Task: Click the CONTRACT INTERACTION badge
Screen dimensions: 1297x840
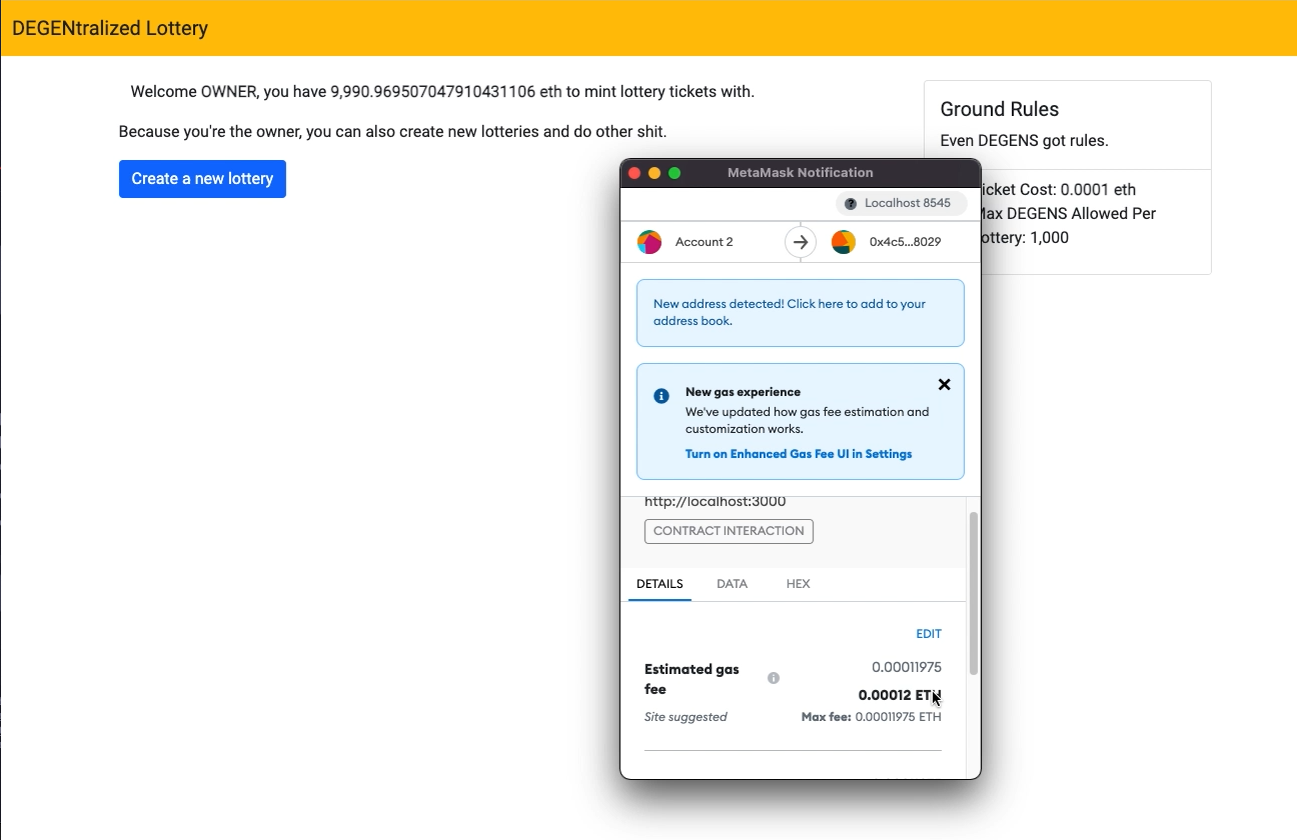Action: [x=728, y=531]
